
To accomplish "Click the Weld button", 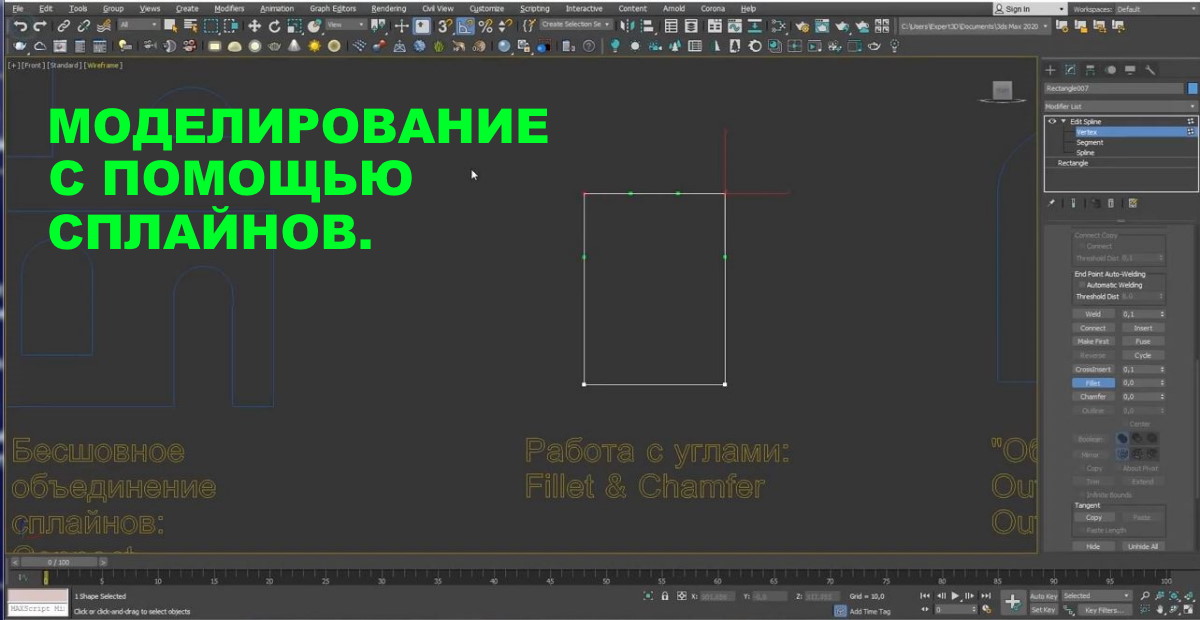I will tap(1093, 314).
